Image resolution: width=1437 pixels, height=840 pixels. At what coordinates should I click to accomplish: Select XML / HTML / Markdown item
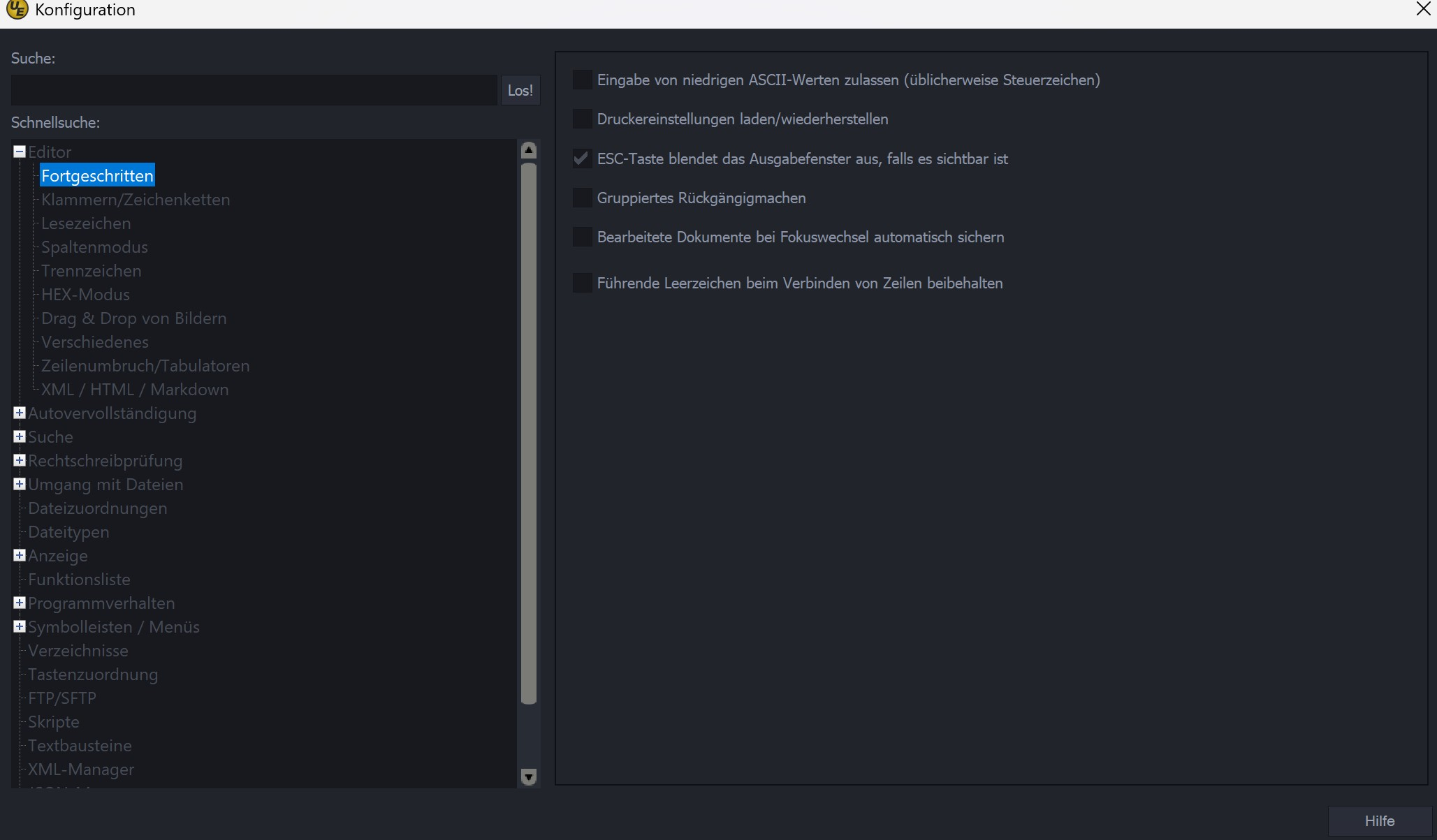tap(135, 390)
